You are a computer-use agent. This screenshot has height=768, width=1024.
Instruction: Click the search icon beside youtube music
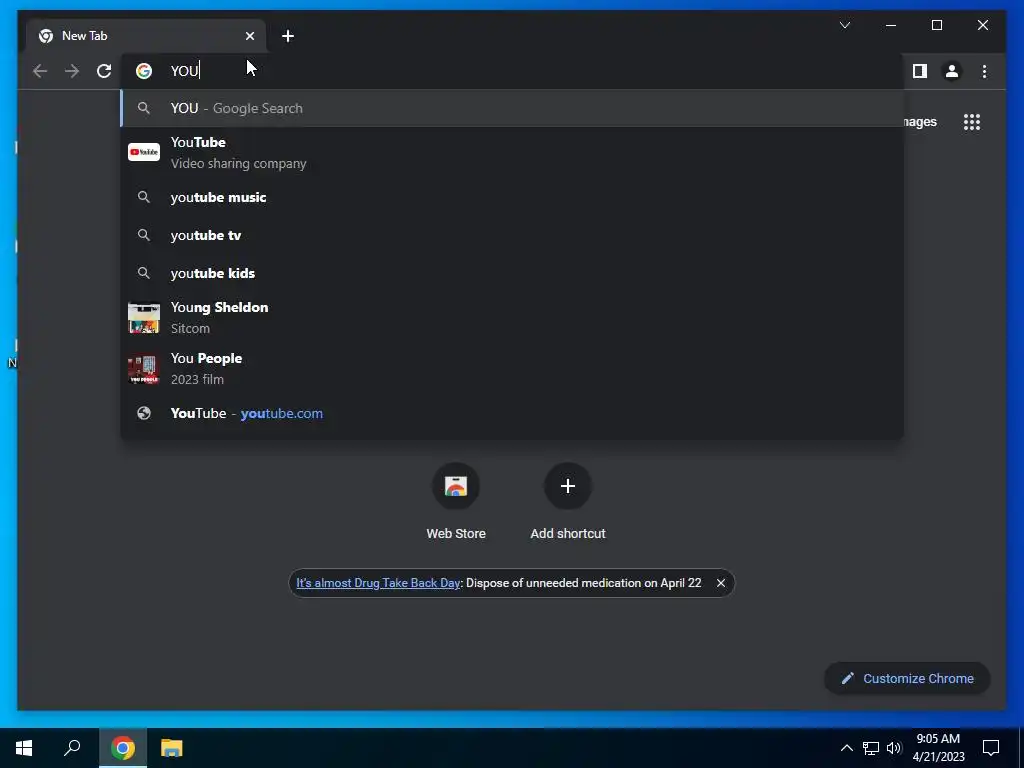pyautogui.click(x=144, y=197)
